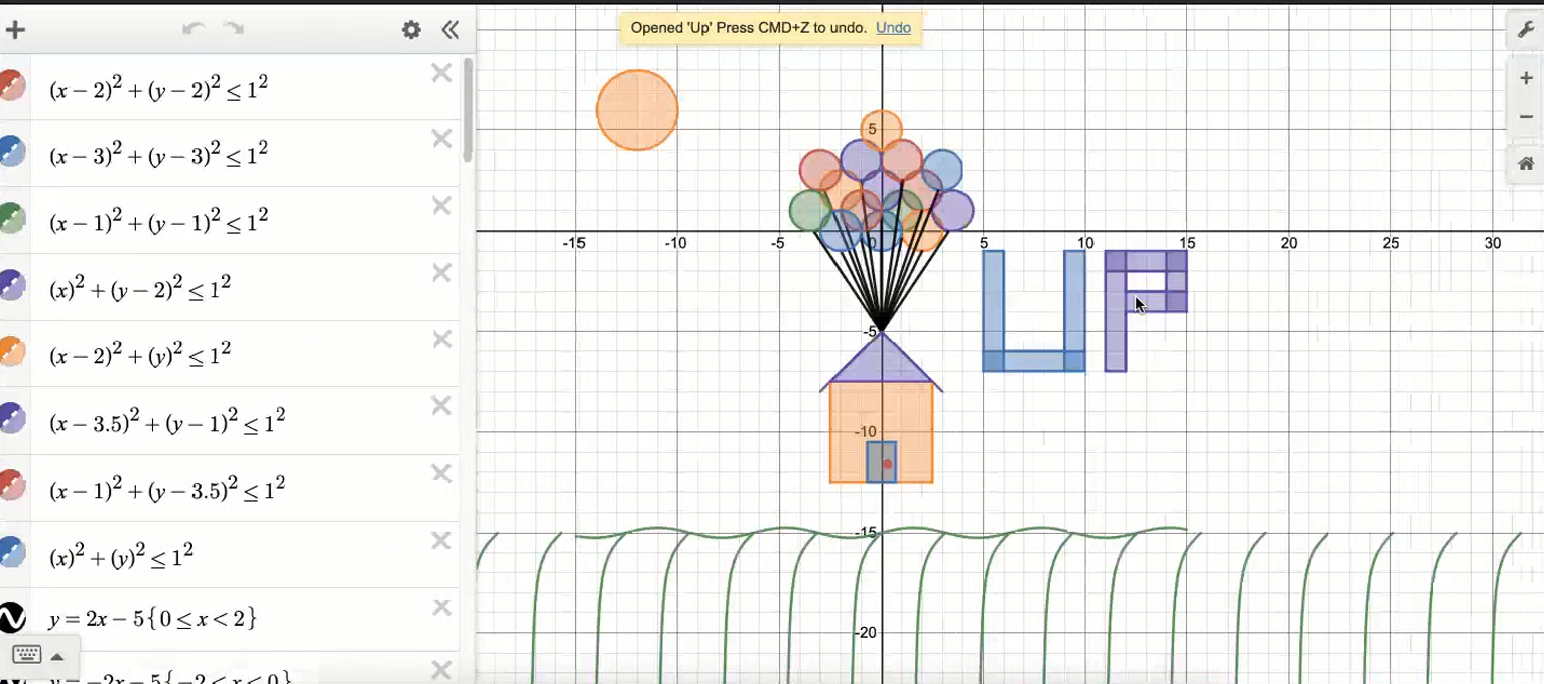Screen dimensions: 1544x684
Task: Toggle visibility of y=2x-5 line
Action: point(11,619)
